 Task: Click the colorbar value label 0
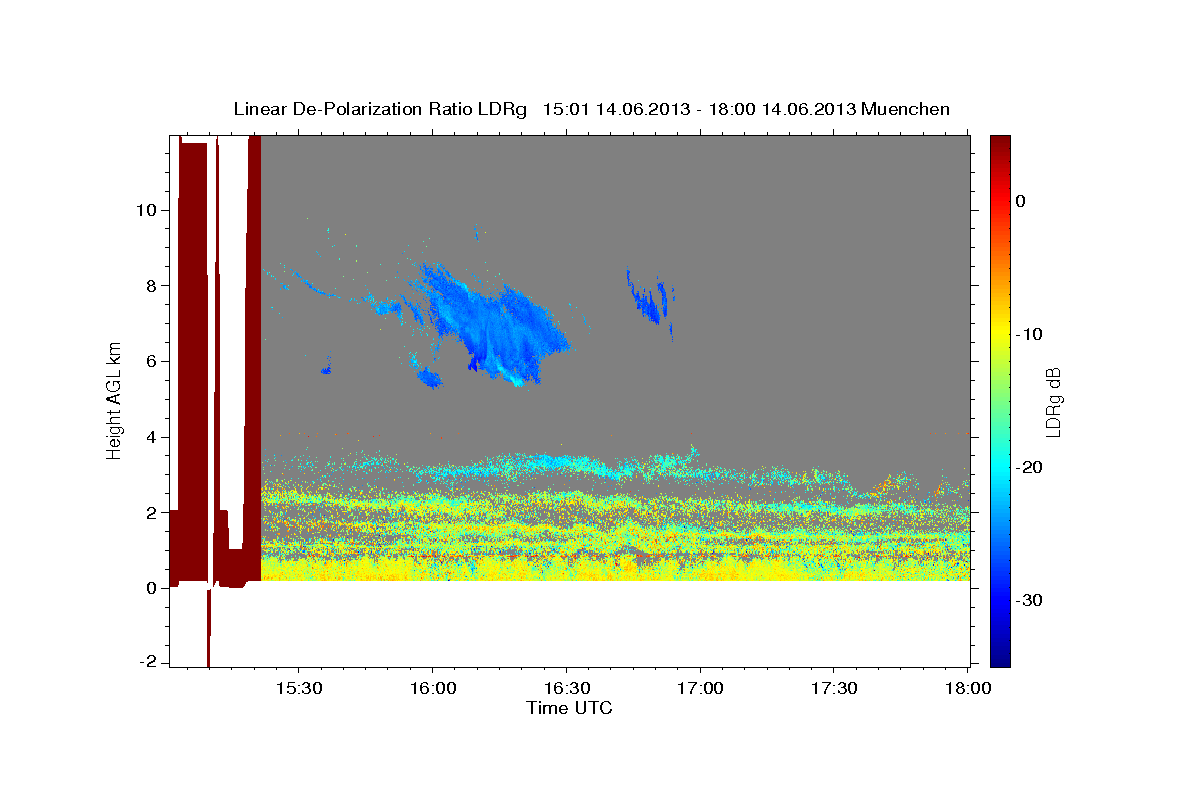[x=1021, y=201]
